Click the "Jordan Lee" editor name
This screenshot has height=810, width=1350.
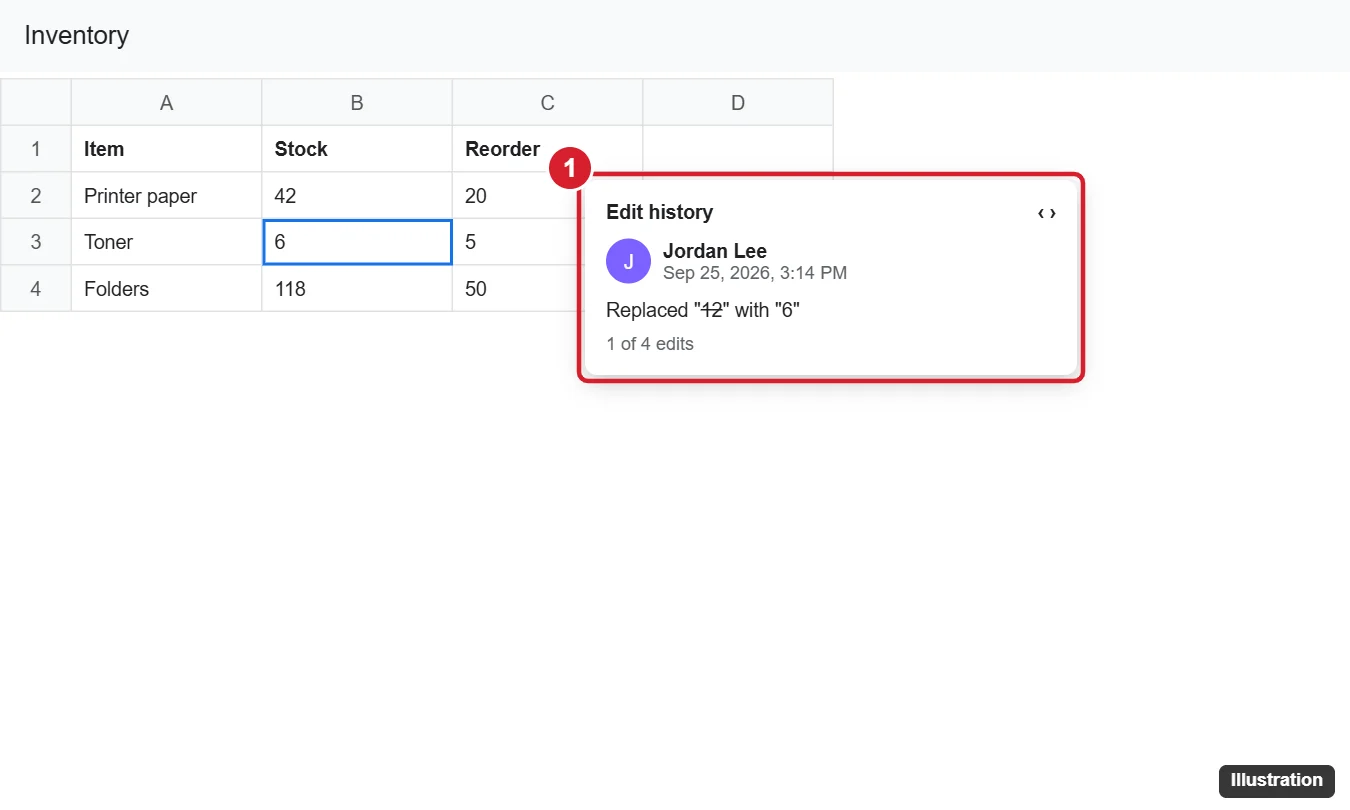[x=715, y=251]
